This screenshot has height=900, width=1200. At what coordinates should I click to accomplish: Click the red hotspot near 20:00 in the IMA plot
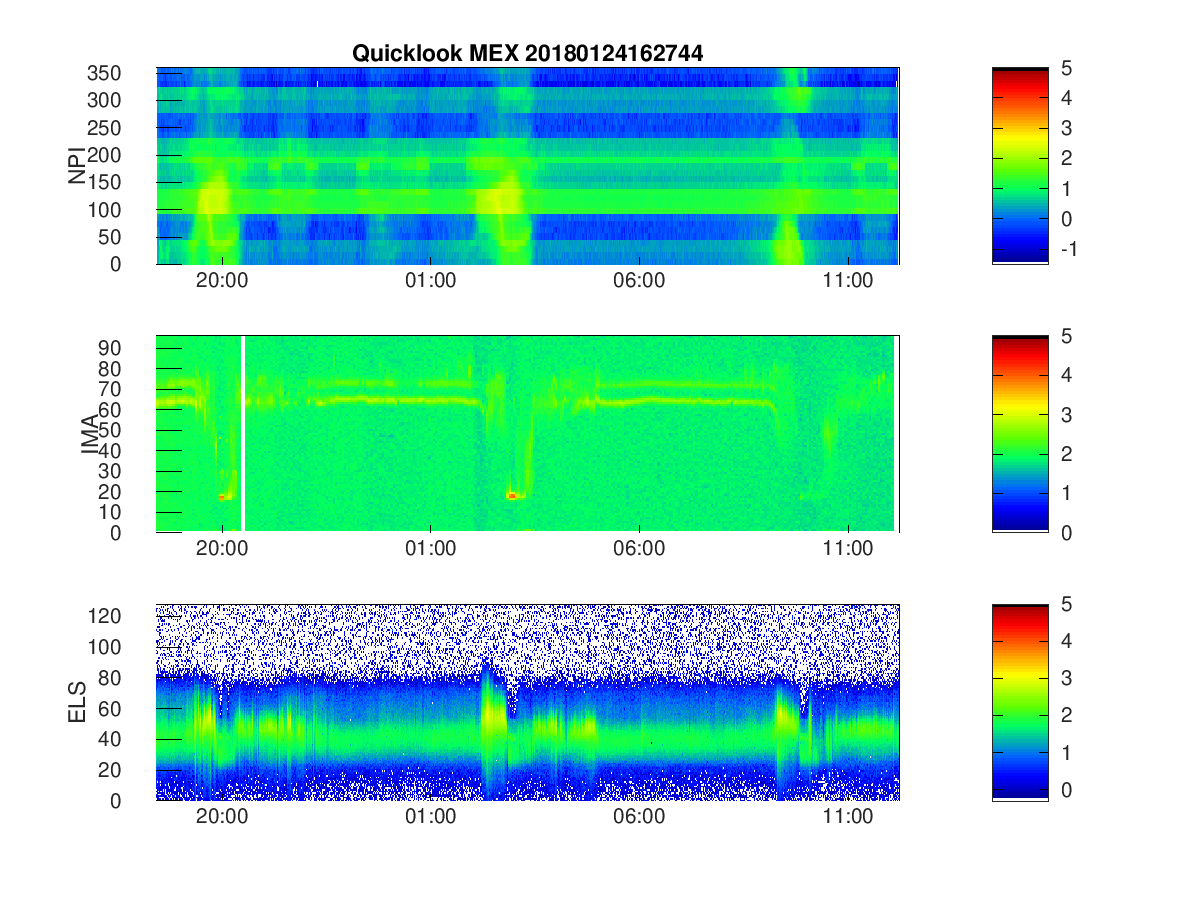pyautogui.click(x=223, y=496)
